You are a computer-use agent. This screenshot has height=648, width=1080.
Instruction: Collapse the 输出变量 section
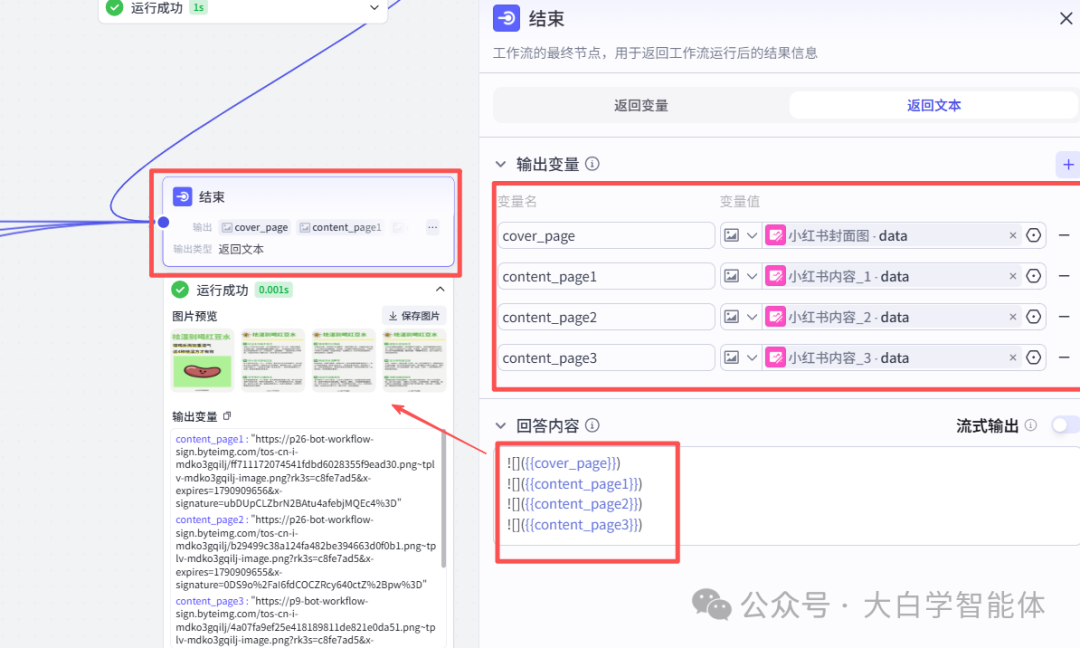pos(501,165)
